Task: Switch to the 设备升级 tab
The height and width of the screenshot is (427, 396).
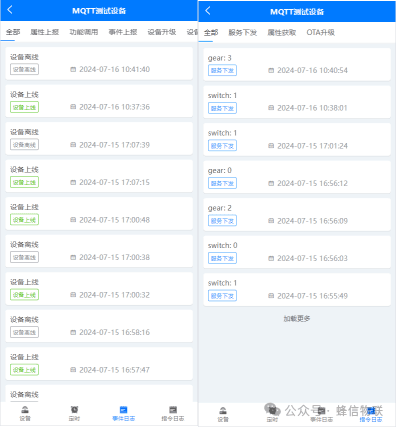Action: [162, 32]
